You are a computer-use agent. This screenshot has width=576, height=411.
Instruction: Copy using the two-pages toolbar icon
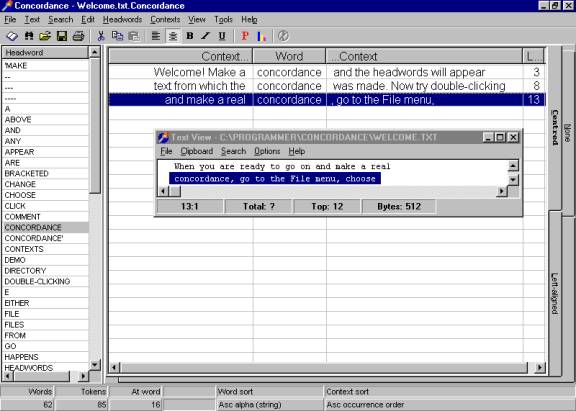118,36
